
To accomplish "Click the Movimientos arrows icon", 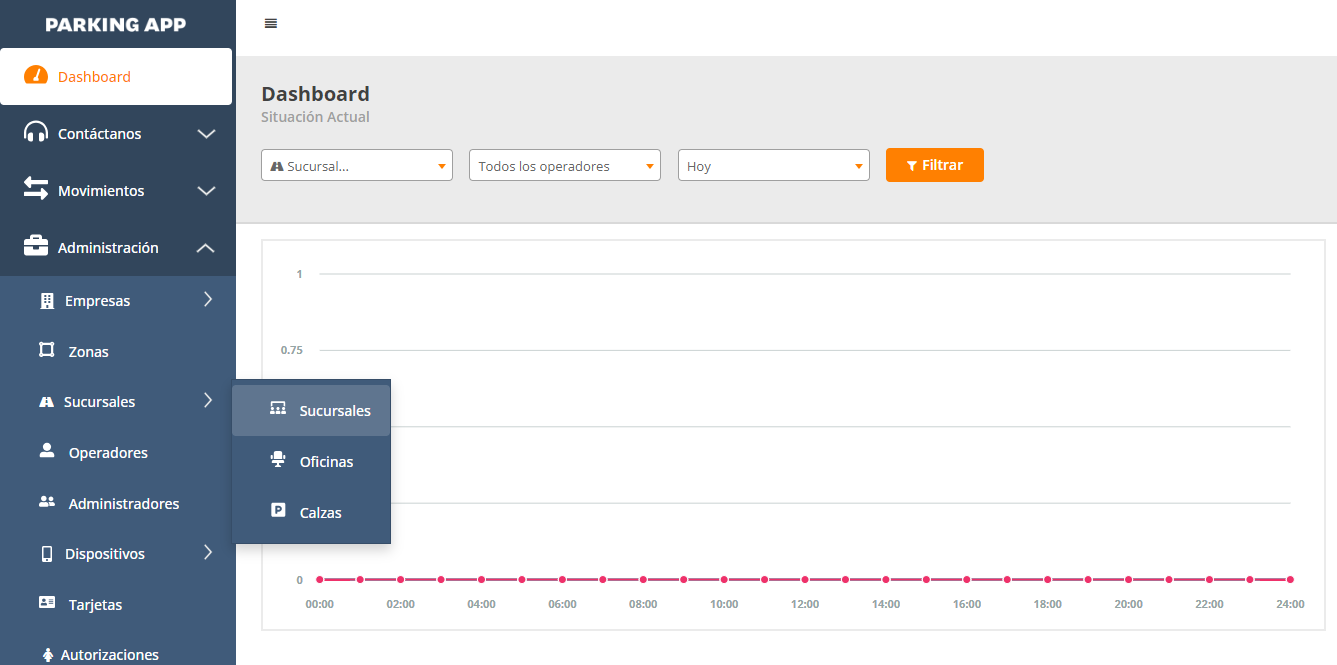I will [36, 189].
